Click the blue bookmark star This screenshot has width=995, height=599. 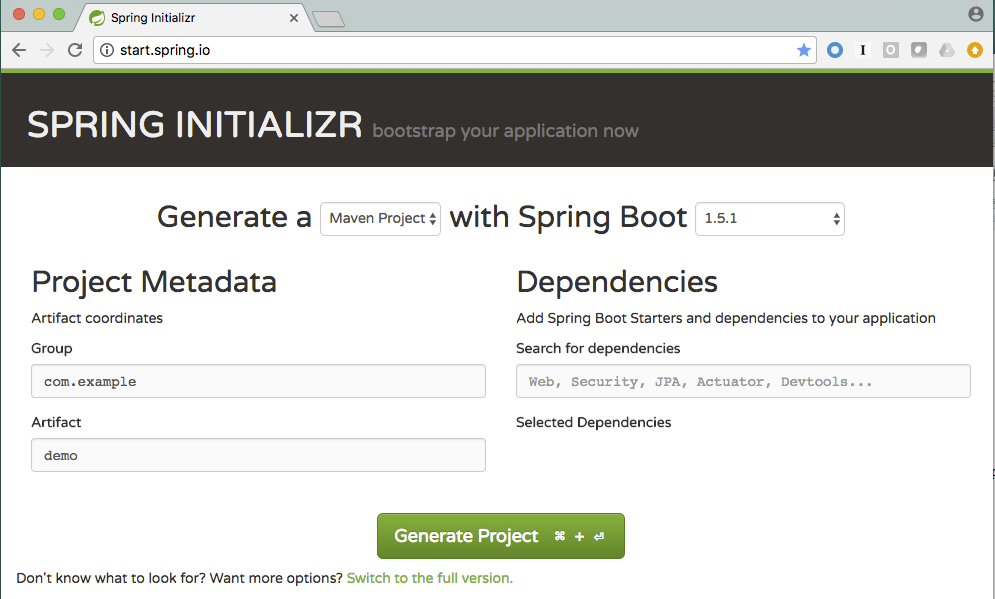tap(803, 50)
